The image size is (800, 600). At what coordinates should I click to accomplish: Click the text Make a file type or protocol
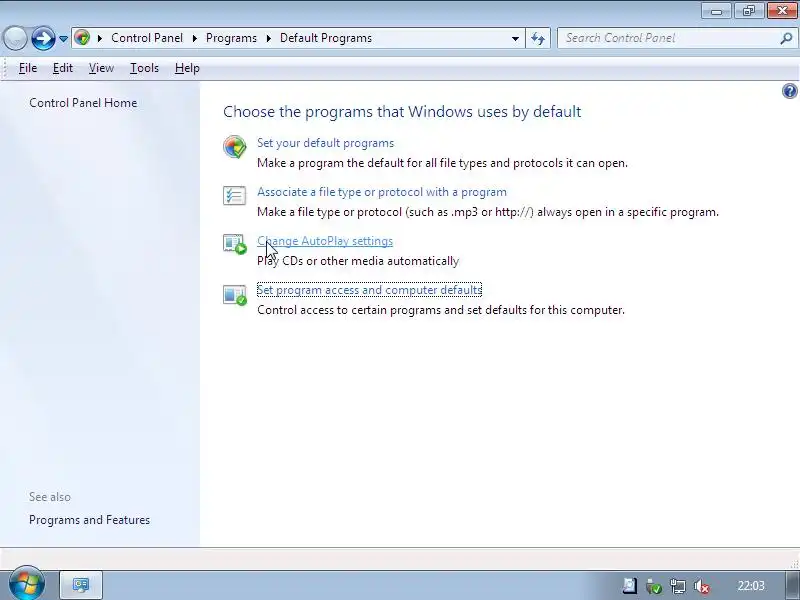coord(488,212)
